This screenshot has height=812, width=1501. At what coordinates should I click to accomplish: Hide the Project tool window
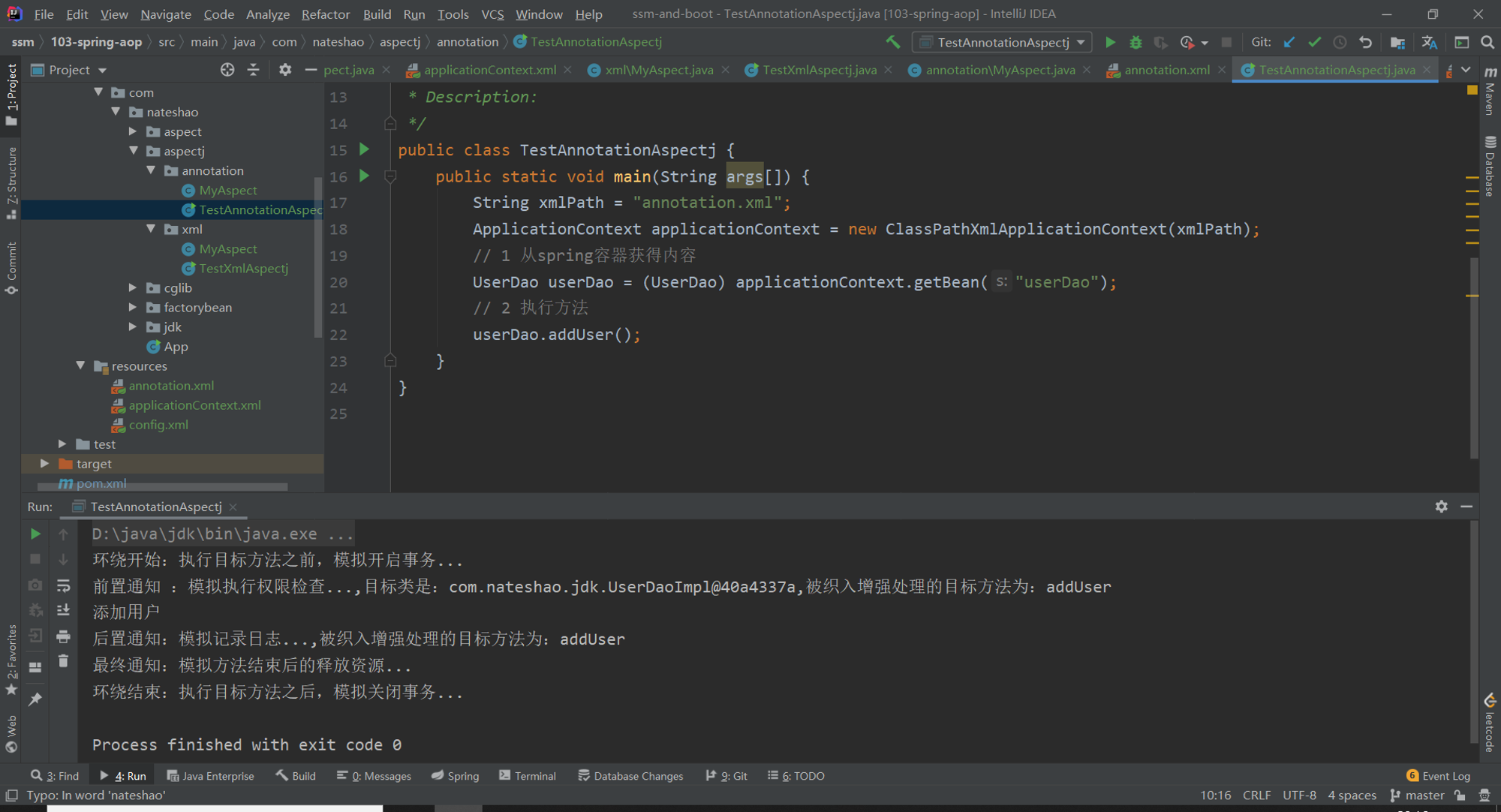[311, 70]
